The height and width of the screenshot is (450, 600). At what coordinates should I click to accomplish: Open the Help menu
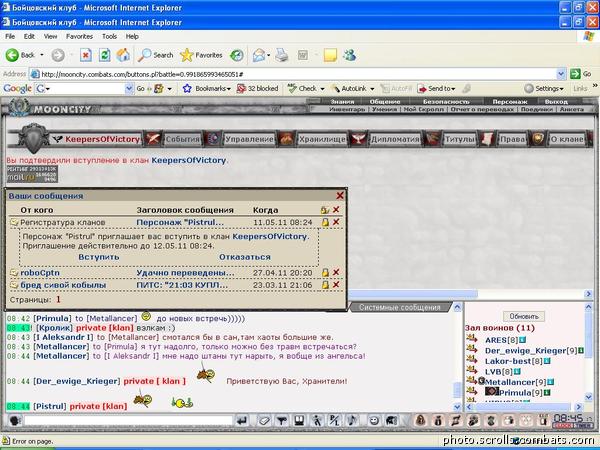pyautogui.click(x=132, y=36)
